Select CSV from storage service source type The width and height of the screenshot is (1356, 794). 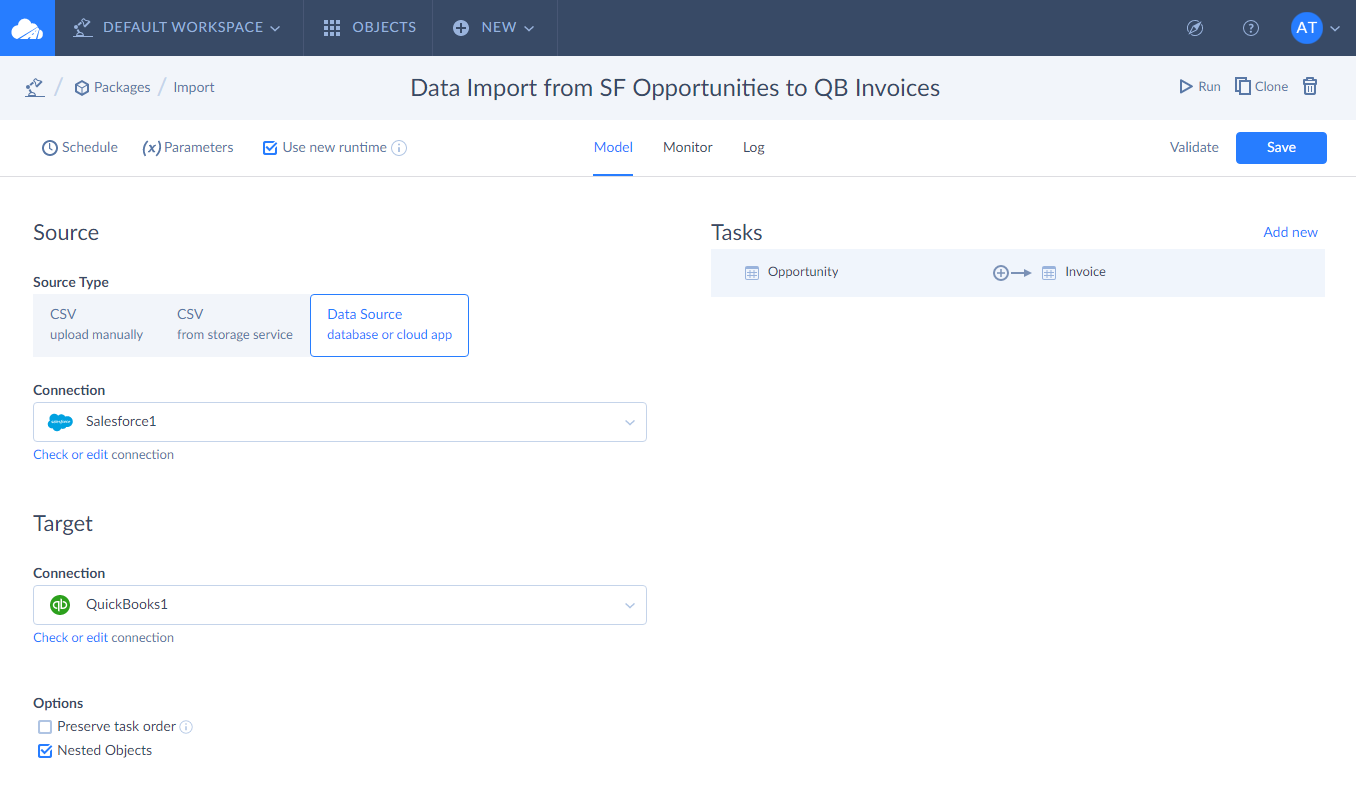[x=235, y=325]
